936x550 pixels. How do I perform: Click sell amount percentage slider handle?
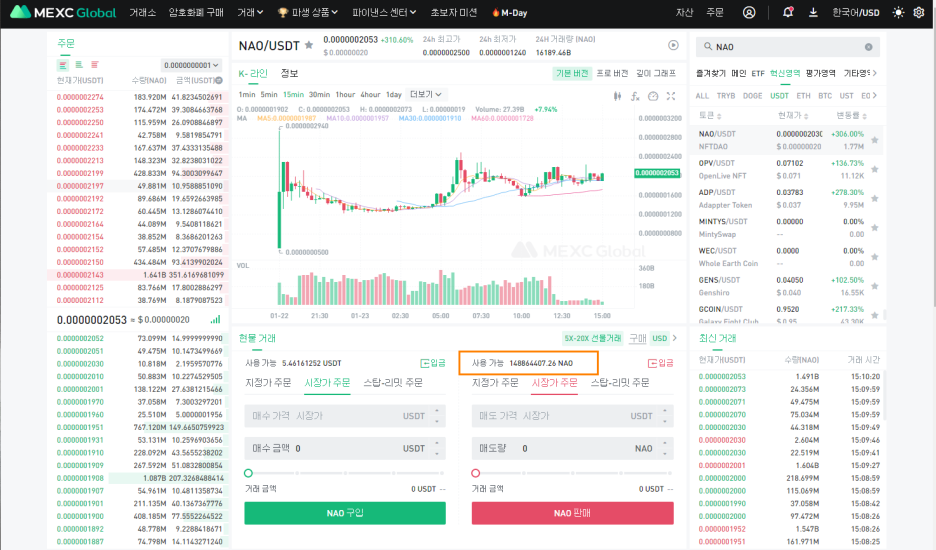[x=476, y=473]
